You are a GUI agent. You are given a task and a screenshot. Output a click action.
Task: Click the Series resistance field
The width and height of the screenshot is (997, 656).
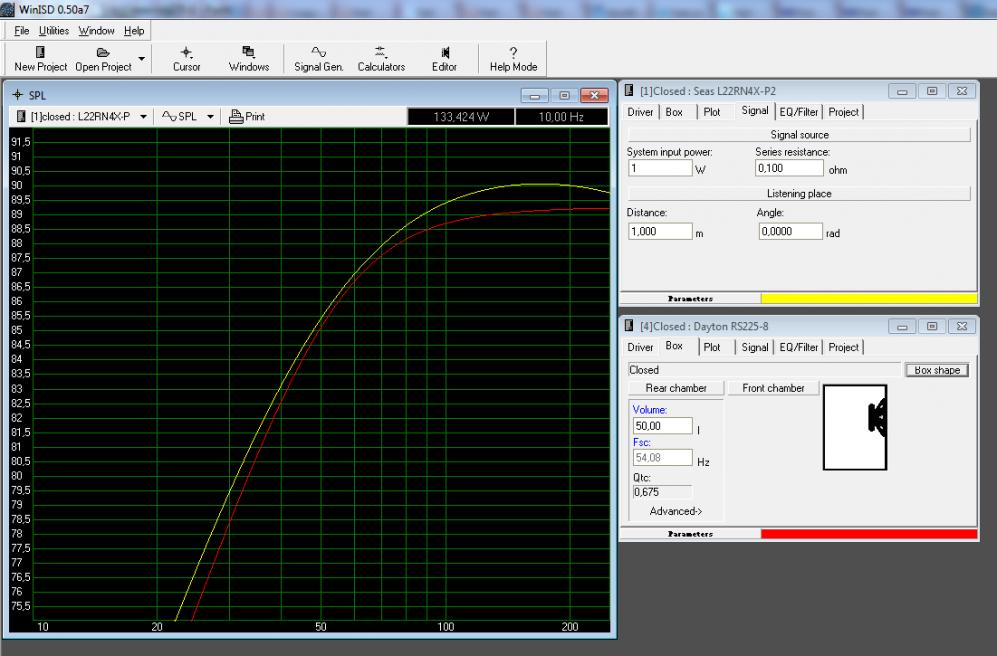pyautogui.click(x=789, y=168)
